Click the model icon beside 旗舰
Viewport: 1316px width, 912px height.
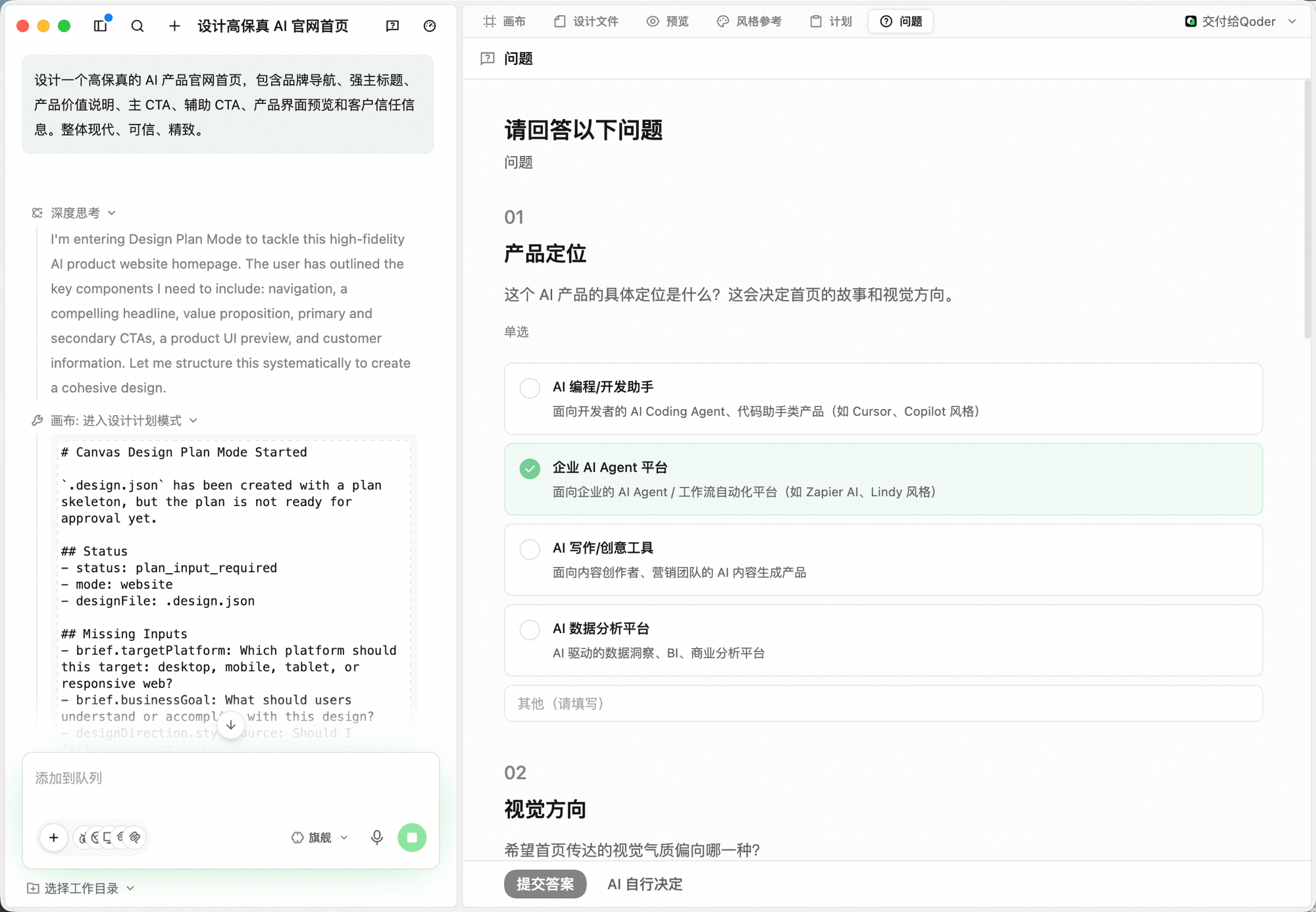(x=297, y=837)
